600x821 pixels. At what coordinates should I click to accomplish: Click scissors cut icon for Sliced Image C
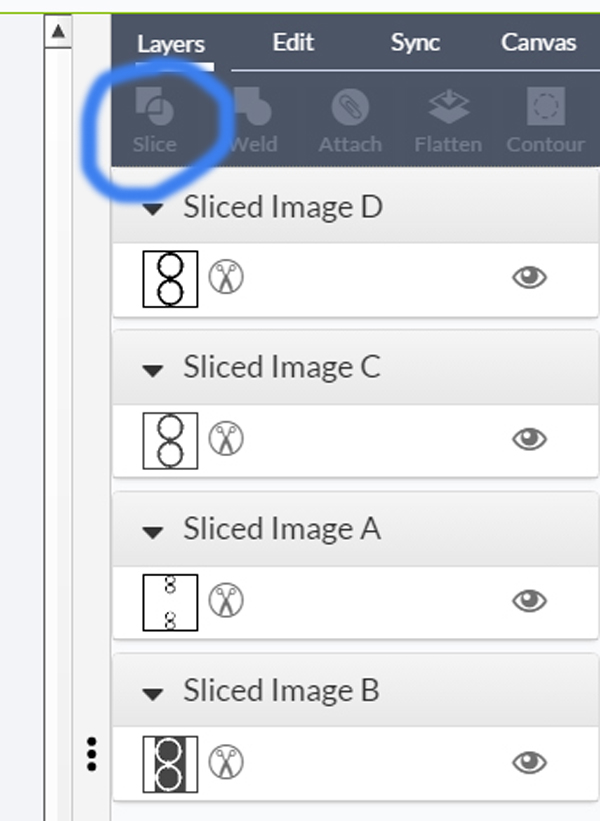tap(226, 439)
